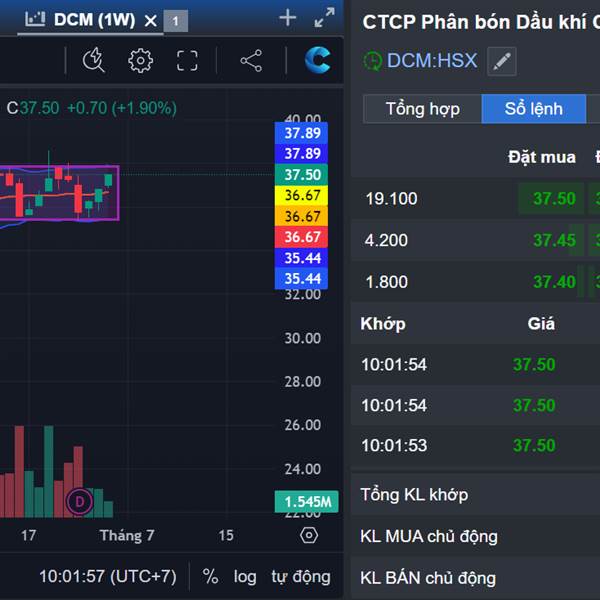The height and width of the screenshot is (600, 600).
Task: Click the gray badge numbered 1
Action: pos(176,21)
